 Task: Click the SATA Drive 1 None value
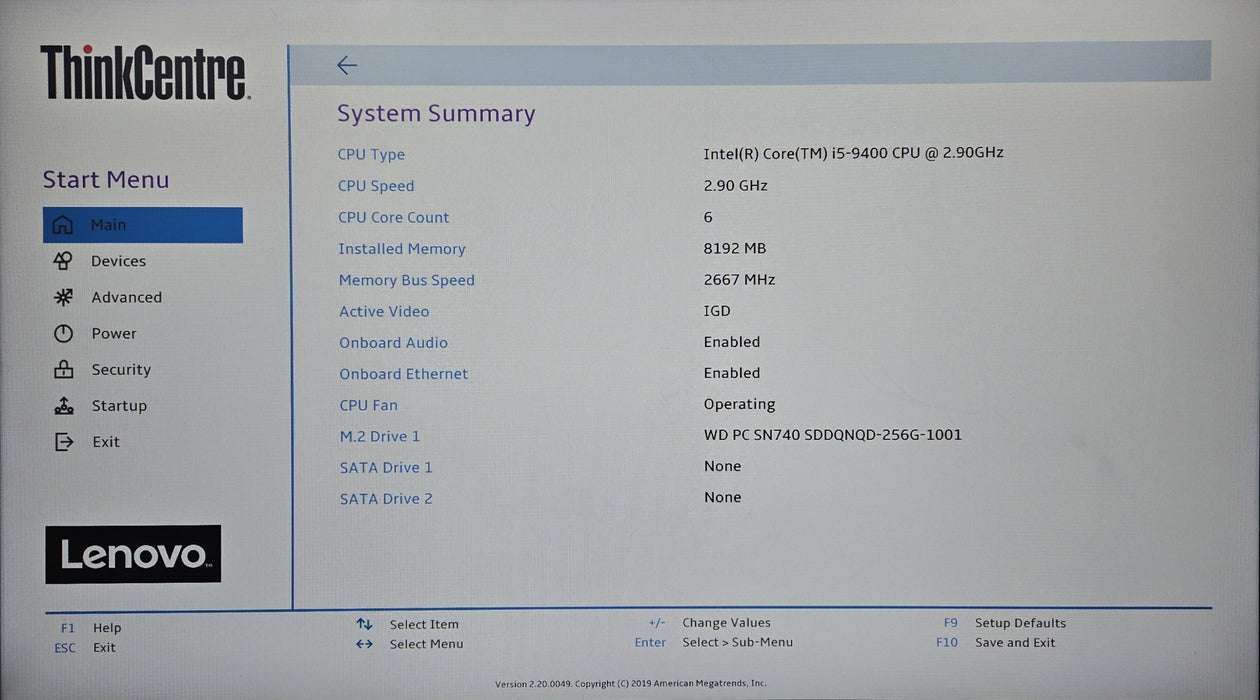point(722,466)
